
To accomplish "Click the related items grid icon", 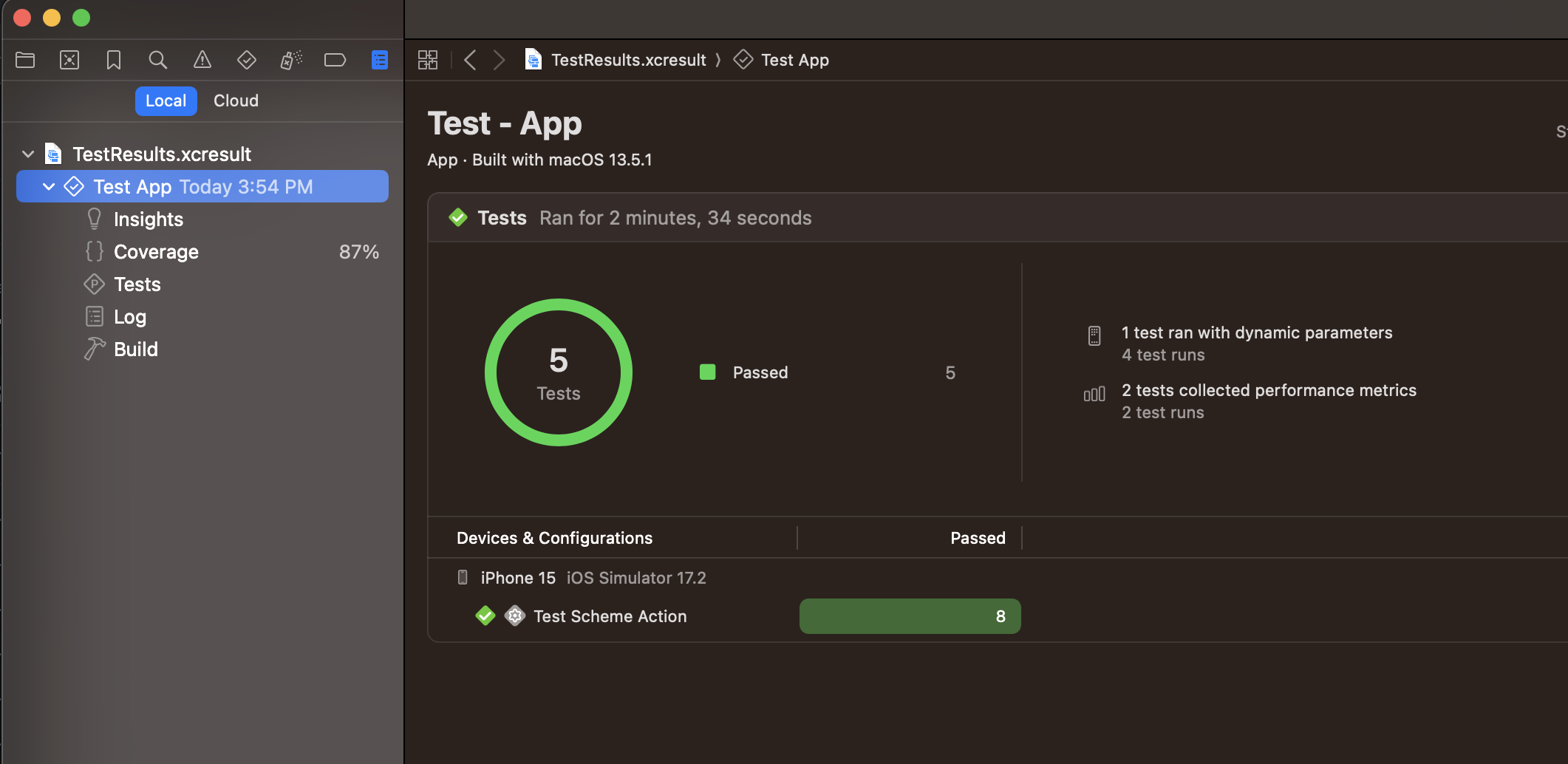I will (x=428, y=60).
